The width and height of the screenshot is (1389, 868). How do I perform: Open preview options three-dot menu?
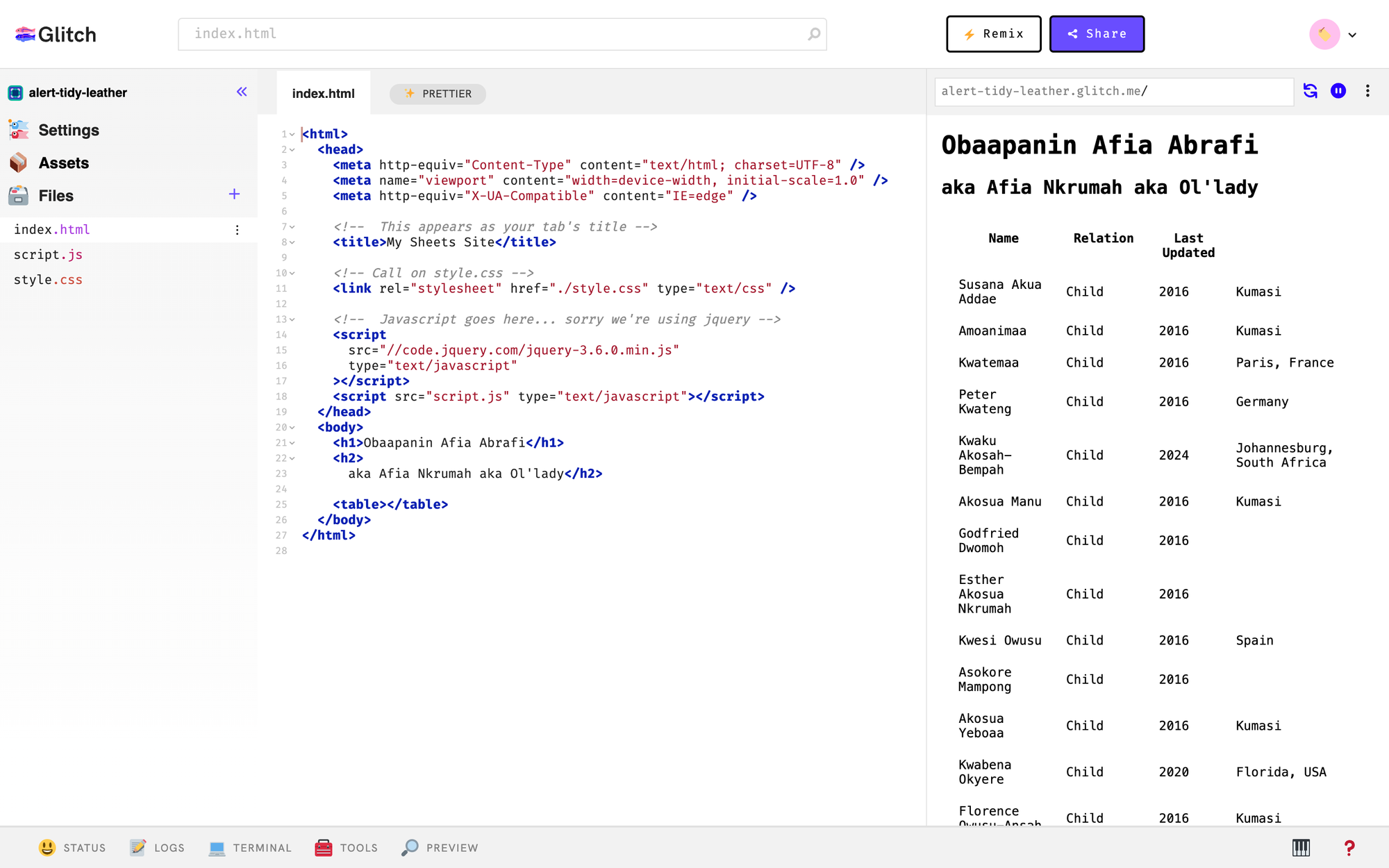pyautogui.click(x=1367, y=91)
